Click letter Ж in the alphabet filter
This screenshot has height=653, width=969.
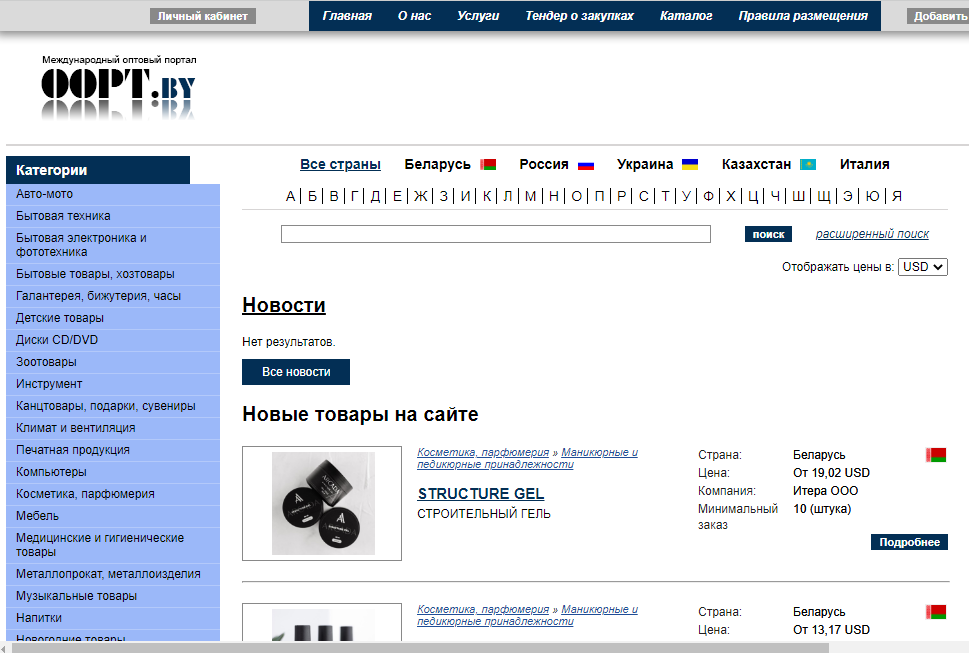point(420,196)
